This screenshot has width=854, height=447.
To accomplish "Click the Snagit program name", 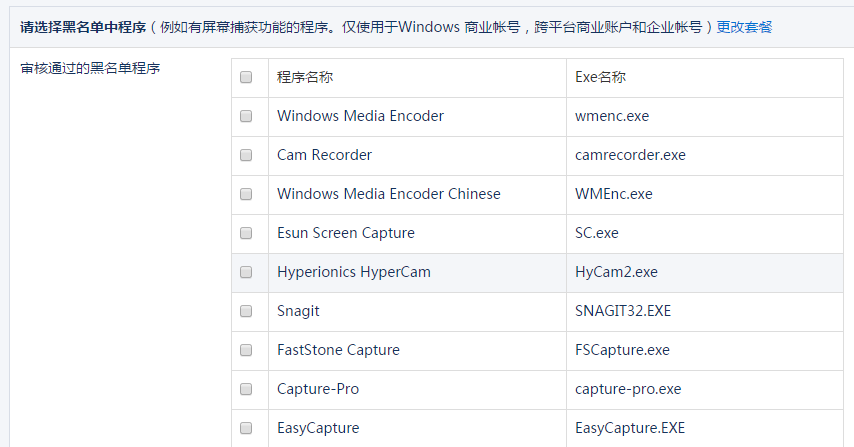I will [x=298, y=311].
